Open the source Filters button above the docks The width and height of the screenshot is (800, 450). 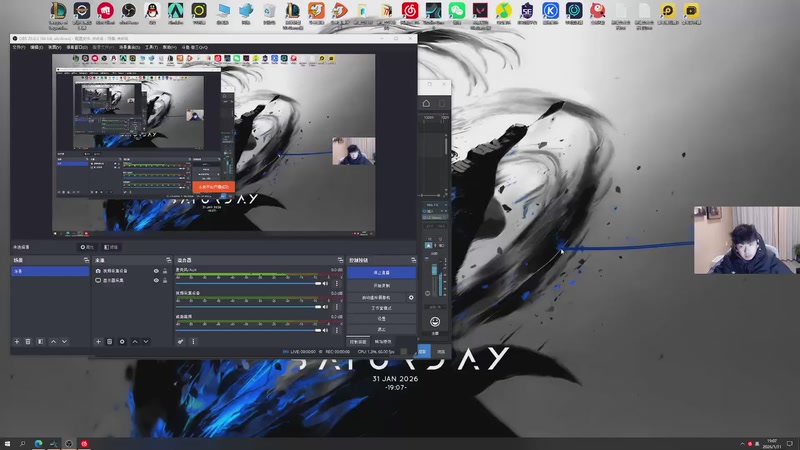pos(111,247)
